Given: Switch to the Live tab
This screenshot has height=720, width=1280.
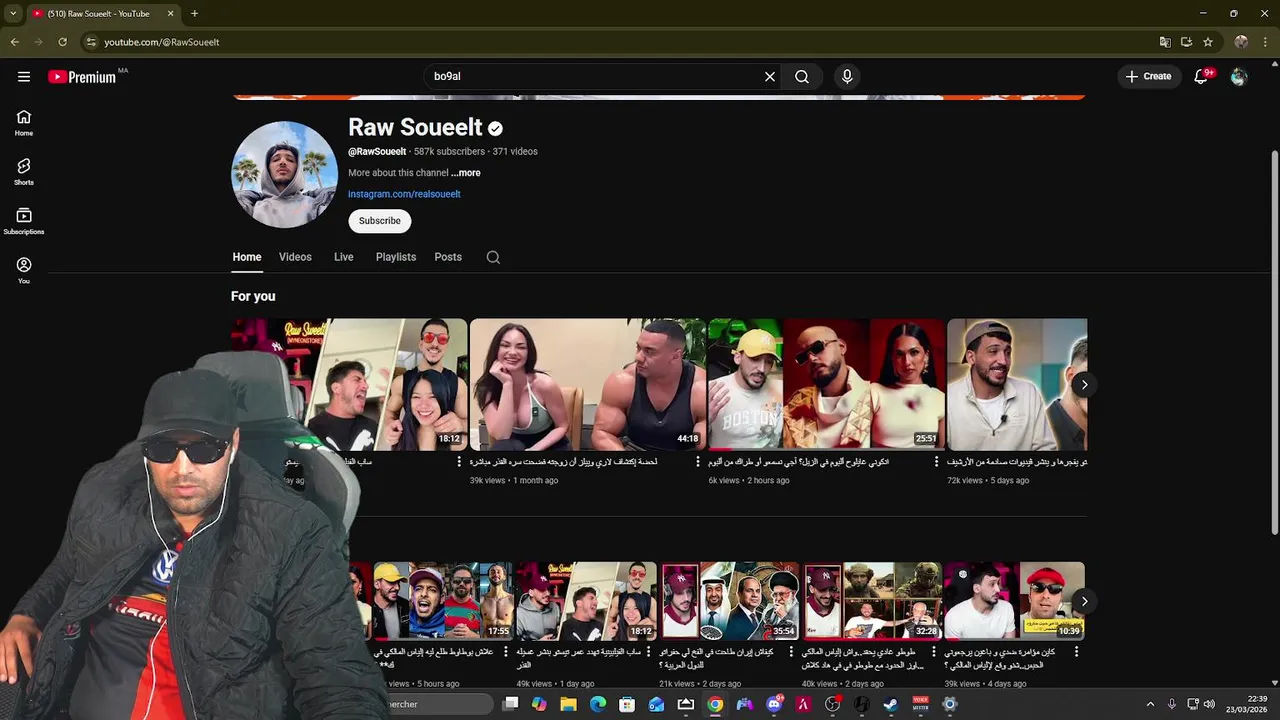Looking at the screenshot, I should point(344,257).
